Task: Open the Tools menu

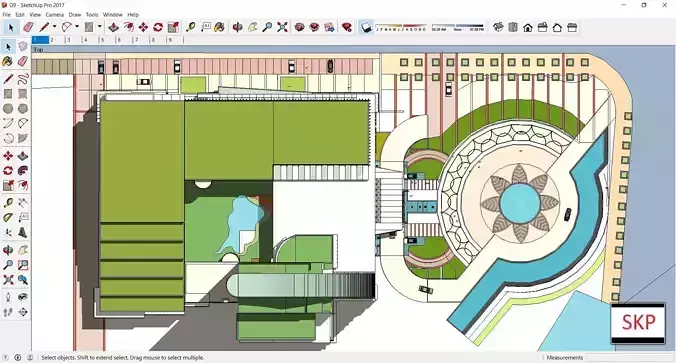Action: click(92, 15)
